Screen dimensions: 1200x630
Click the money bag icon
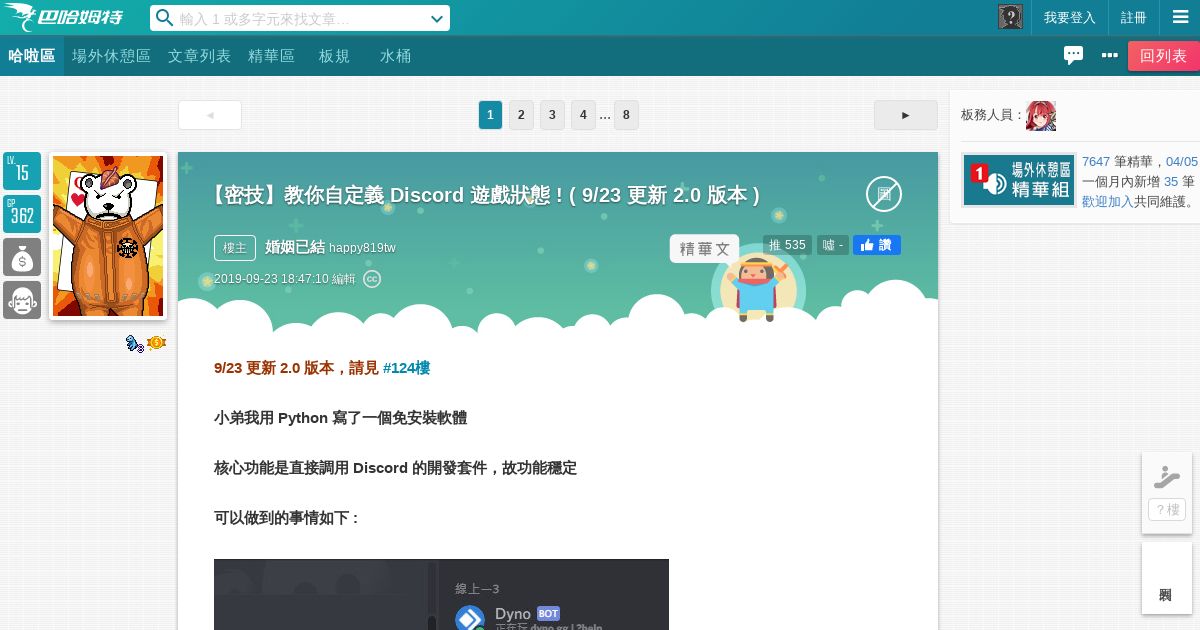coord(22,257)
